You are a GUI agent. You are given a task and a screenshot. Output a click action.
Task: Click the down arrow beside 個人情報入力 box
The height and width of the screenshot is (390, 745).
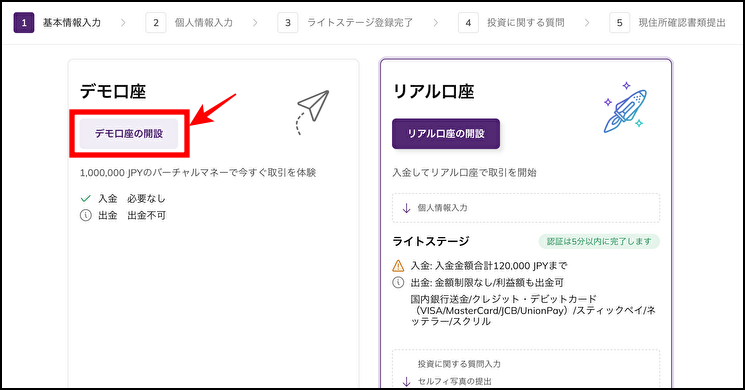click(x=406, y=208)
